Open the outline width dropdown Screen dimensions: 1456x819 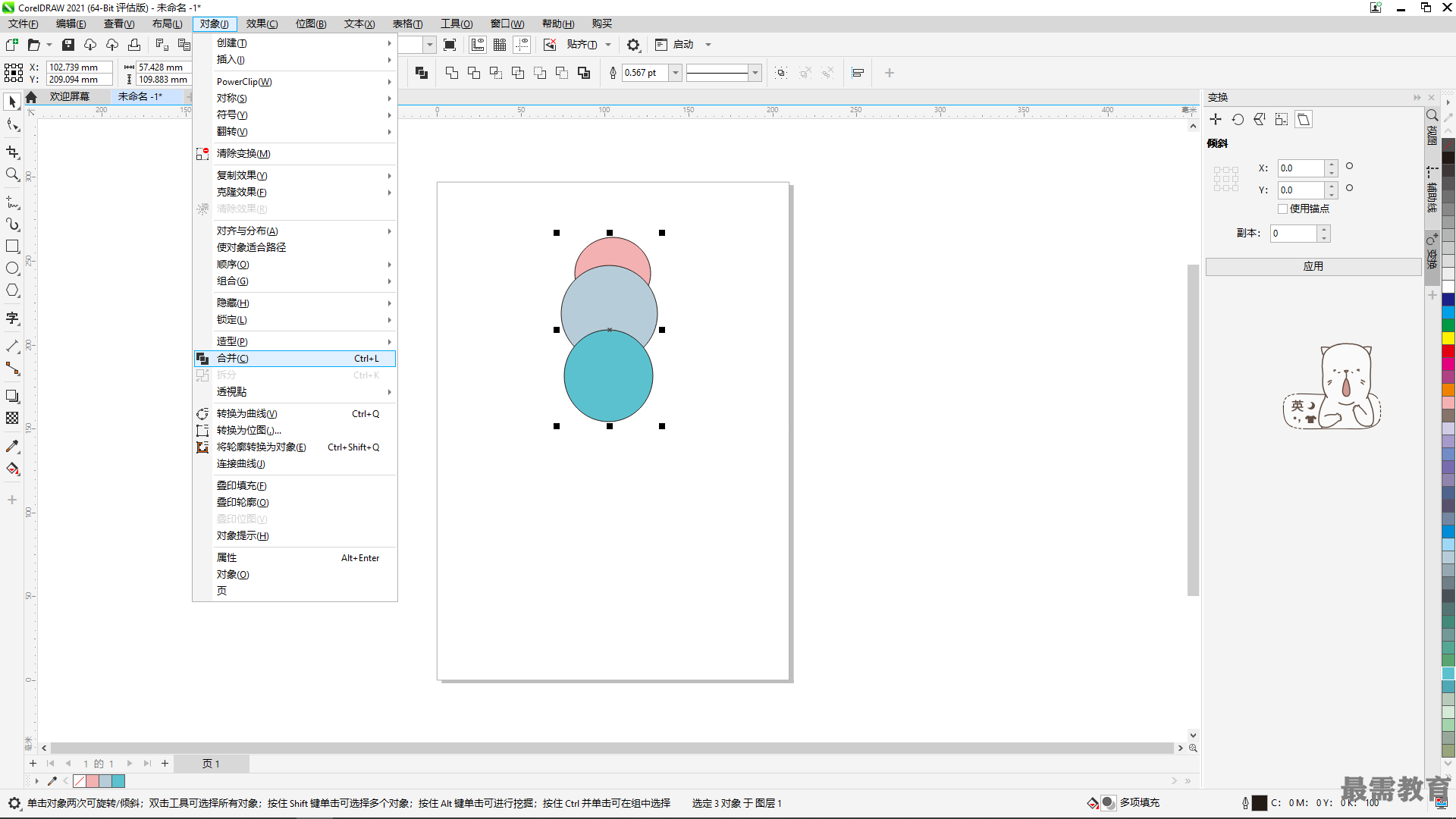click(675, 73)
